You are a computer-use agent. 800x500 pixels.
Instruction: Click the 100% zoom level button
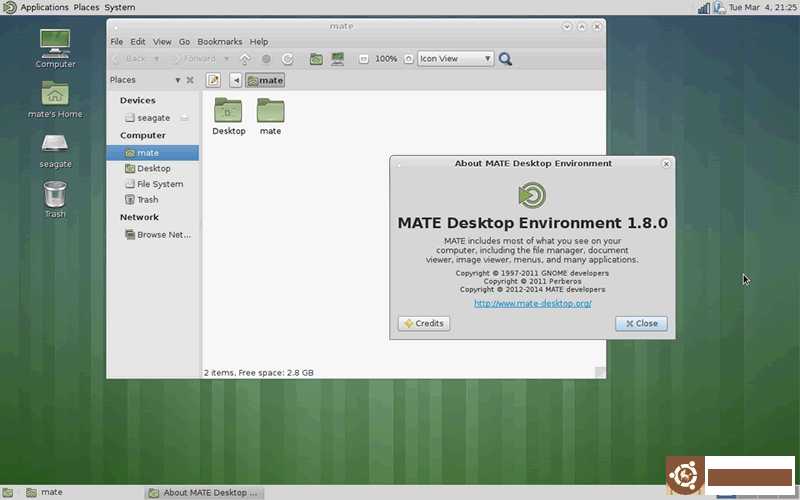386,59
